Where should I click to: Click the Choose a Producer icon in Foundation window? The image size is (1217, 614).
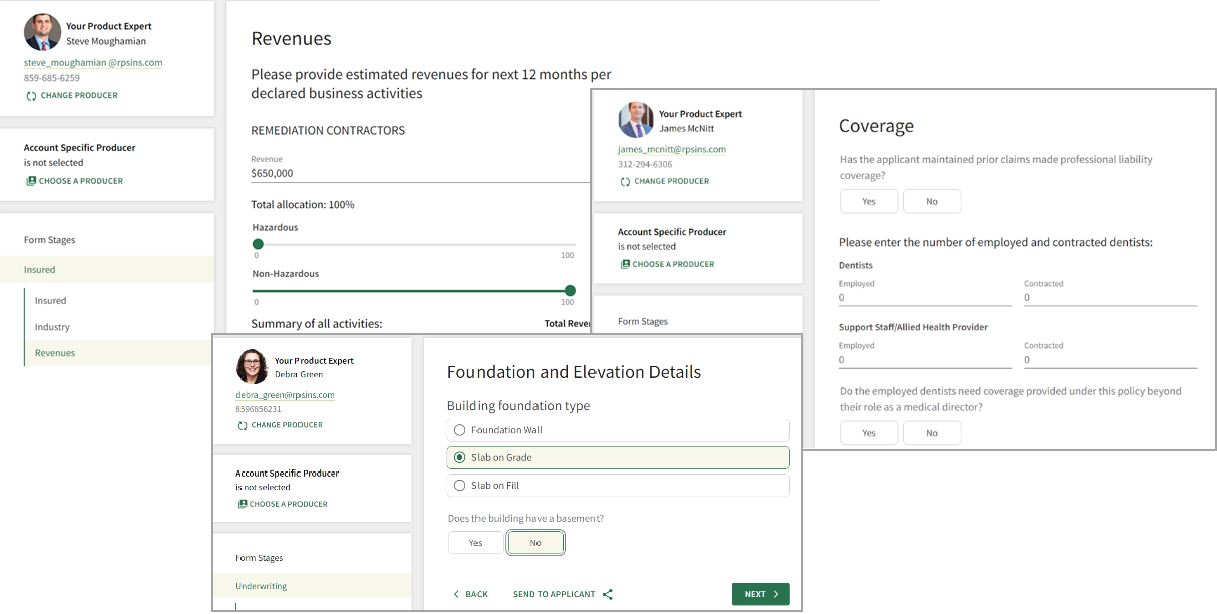point(242,504)
